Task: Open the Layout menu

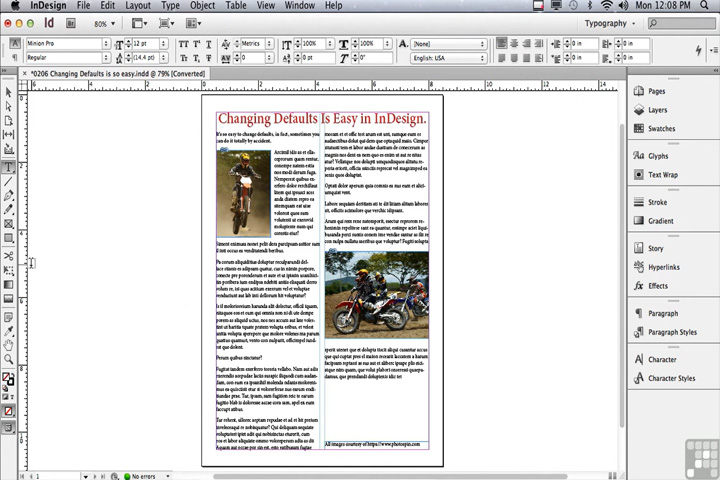Action: [138, 6]
